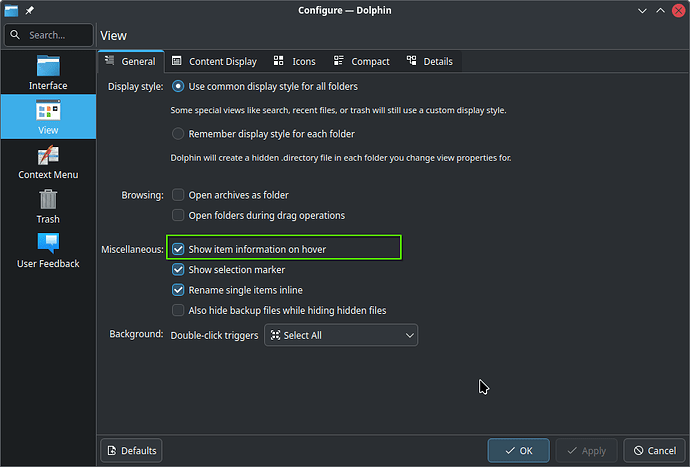Maximize the Configure window
This screenshot has height=467, width=690.
point(660,10)
